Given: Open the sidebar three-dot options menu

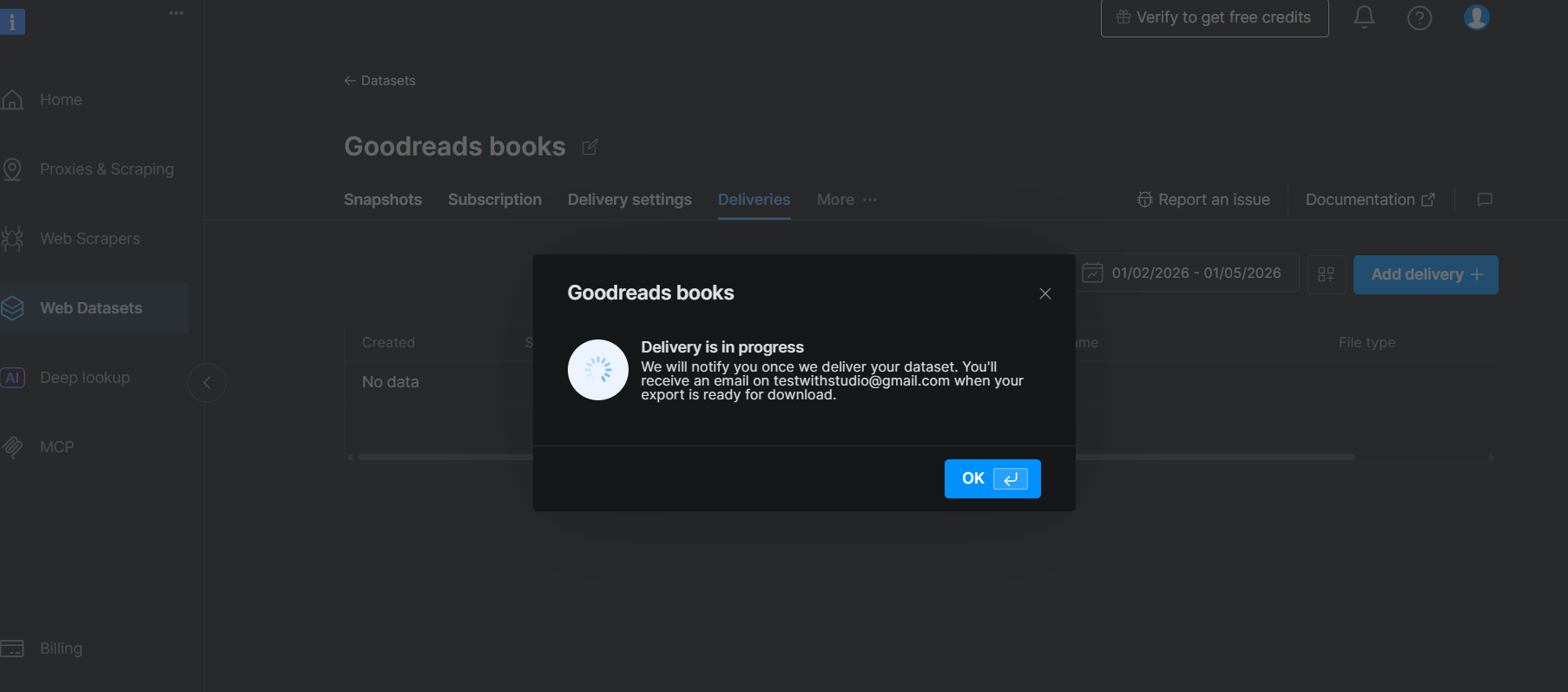Looking at the screenshot, I should [x=176, y=13].
